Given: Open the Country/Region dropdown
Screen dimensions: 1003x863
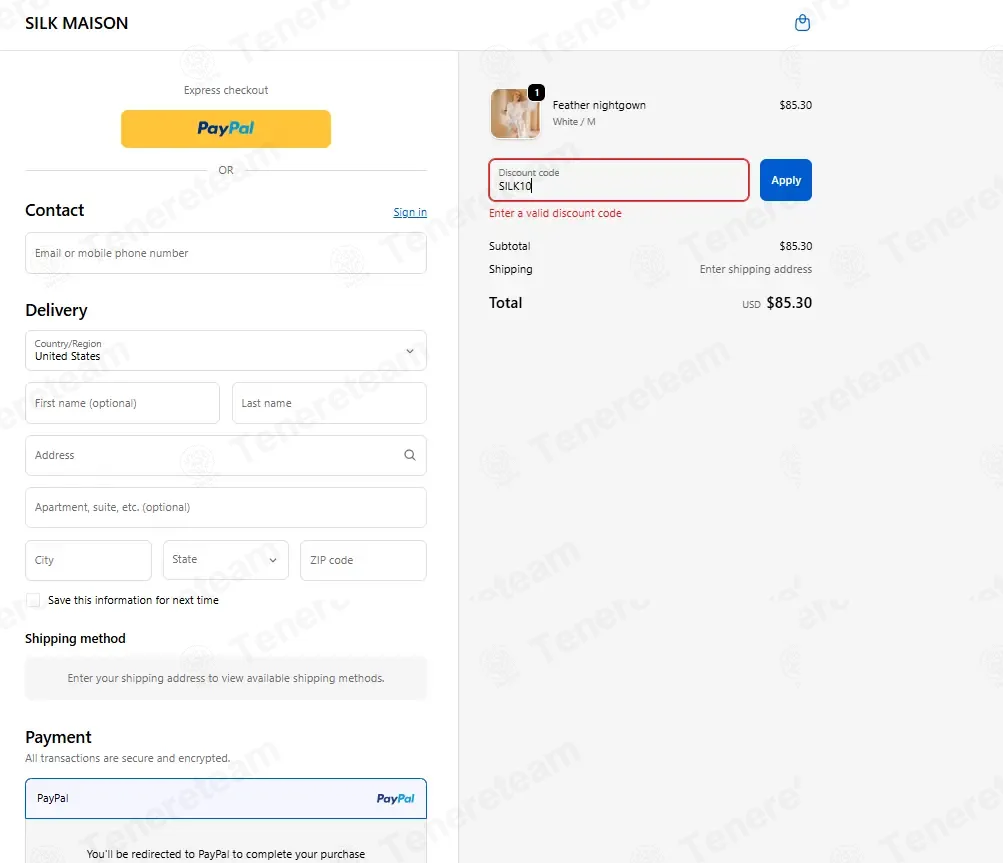Looking at the screenshot, I should tap(226, 351).
